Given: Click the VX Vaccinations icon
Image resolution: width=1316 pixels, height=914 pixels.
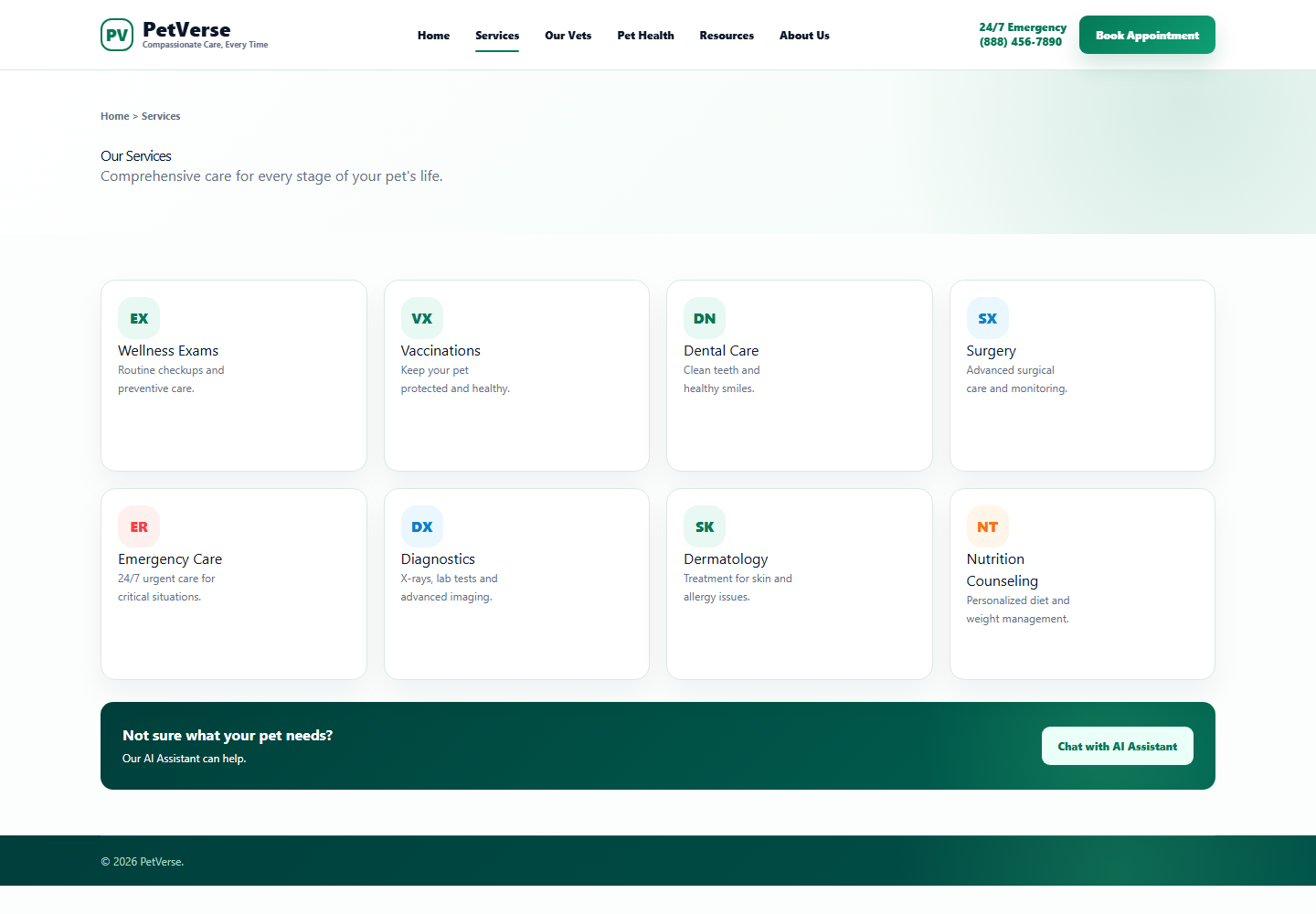Looking at the screenshot, I should 422,318.
